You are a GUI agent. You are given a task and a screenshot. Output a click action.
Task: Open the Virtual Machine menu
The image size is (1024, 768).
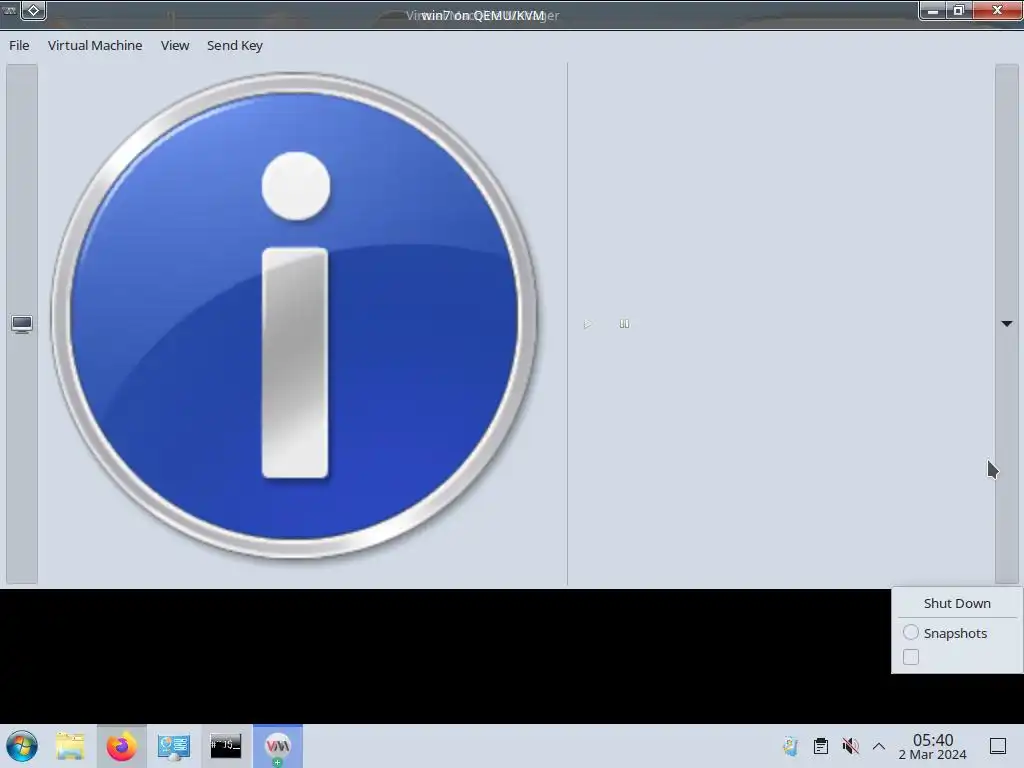click(x=95, y=45)
